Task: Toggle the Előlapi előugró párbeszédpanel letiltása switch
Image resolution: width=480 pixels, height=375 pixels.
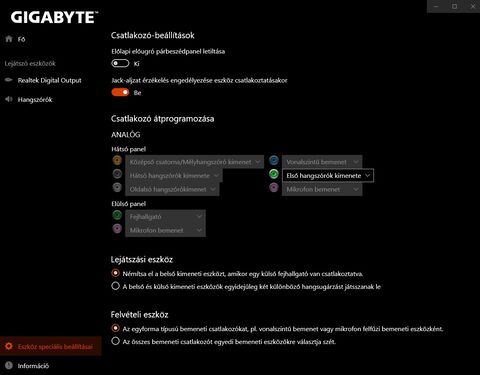Action: click(x=120, y=63)
